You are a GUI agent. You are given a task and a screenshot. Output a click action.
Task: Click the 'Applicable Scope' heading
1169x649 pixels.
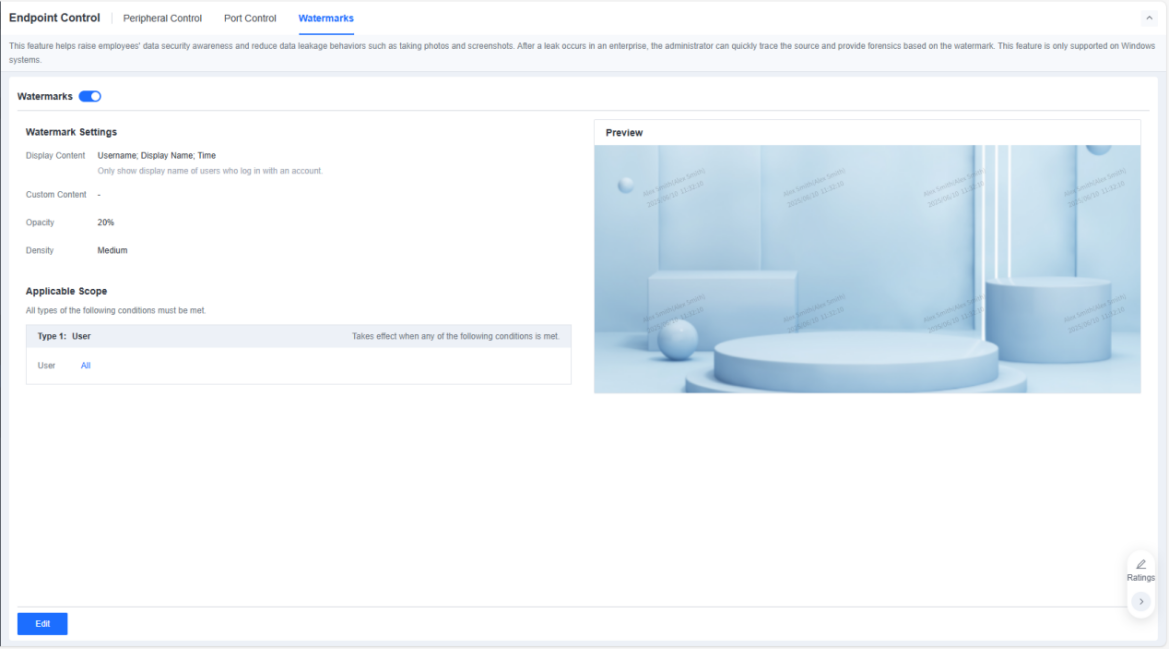click(x=66, y=291)
